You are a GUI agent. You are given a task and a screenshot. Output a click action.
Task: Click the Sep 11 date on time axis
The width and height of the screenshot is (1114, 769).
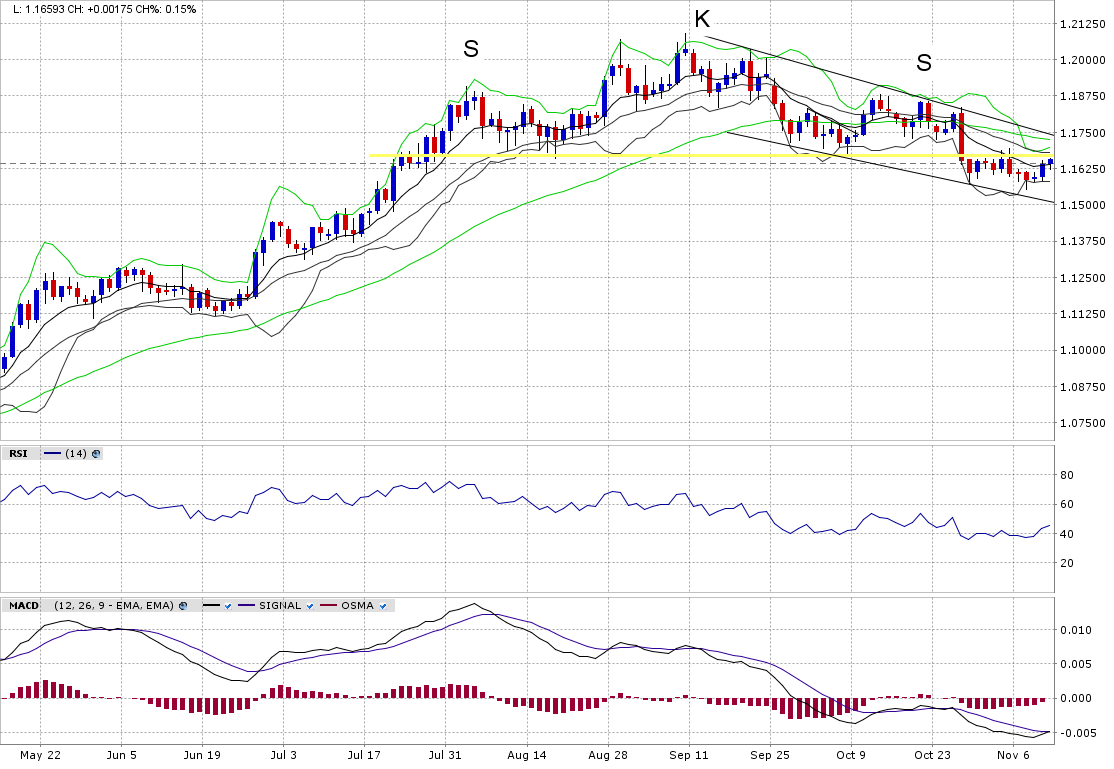[x=688, y=756]
